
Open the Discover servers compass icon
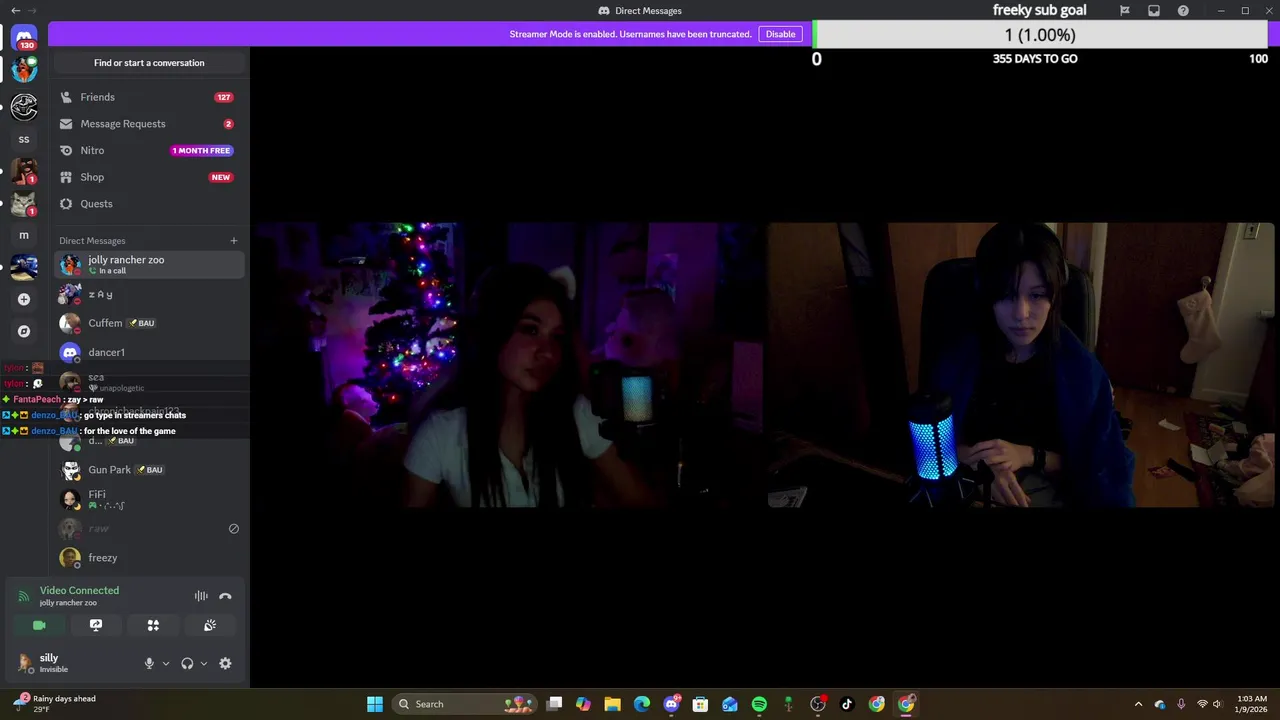(24, 331)
